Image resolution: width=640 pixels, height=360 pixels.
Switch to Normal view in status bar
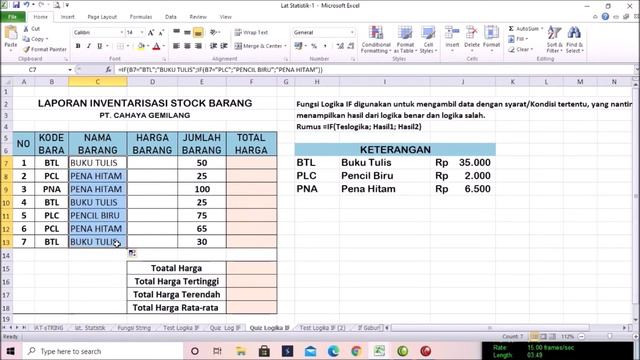point(534,337)
